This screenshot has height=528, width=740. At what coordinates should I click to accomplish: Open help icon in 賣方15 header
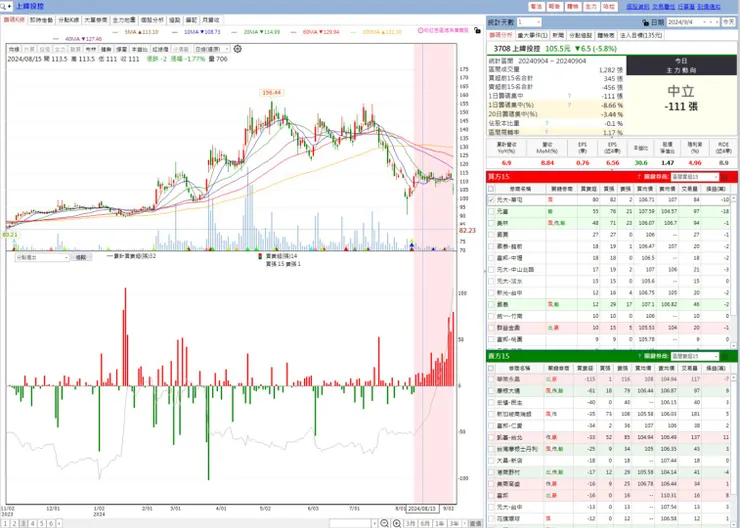pos(639,356)
